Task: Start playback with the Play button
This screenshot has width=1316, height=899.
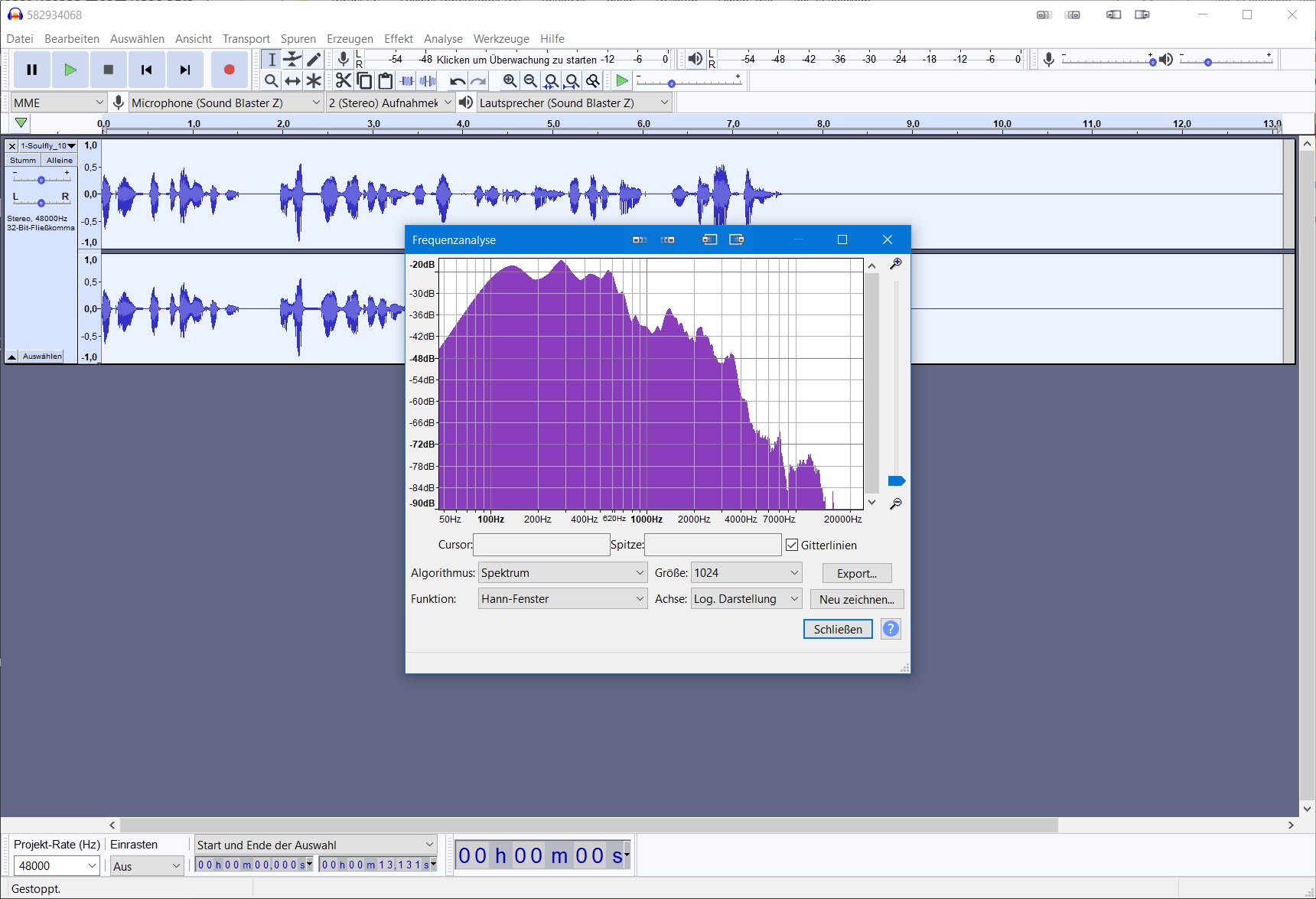Action: click(x=70, y=70)
